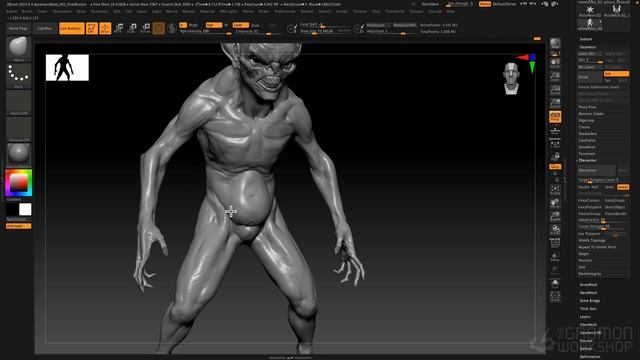Toggle the Solo mode icon
Screen dimensions: 640x360
click(555, 284)
